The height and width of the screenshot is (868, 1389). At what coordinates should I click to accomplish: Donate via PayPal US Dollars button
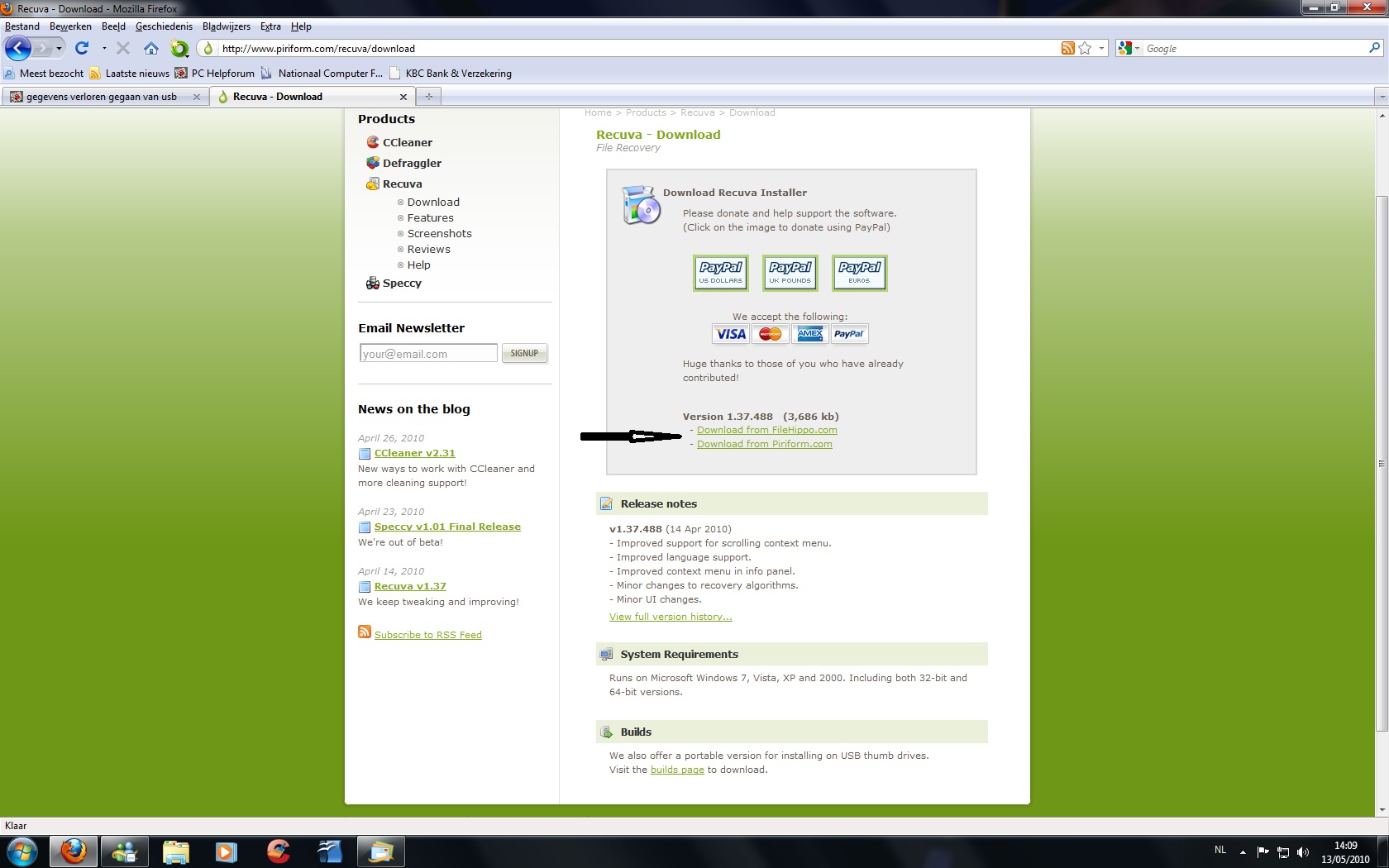point(721,273)
